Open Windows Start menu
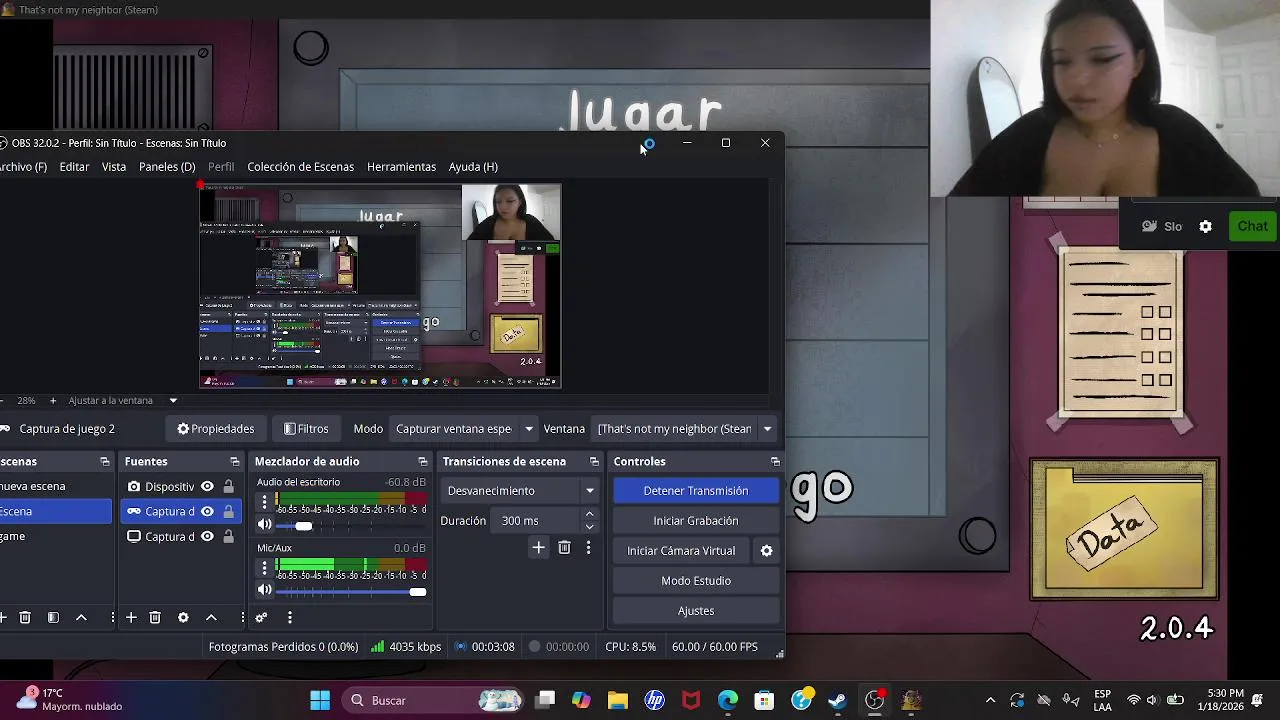 [x=320, y=700]
